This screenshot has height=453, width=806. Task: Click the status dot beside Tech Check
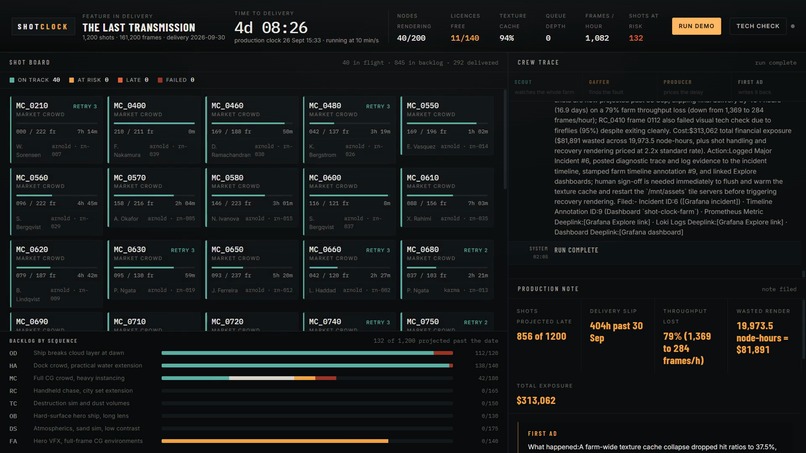792,26
